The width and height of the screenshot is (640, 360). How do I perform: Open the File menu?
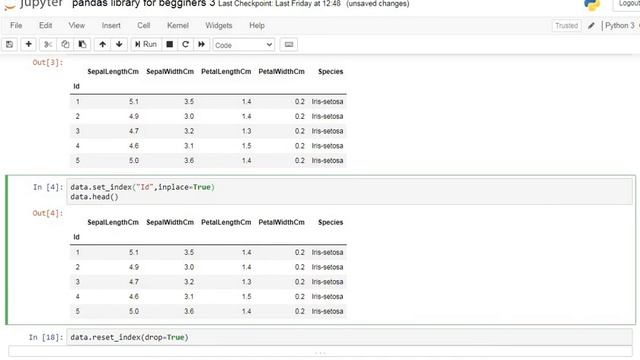click(x=16, y=25)
